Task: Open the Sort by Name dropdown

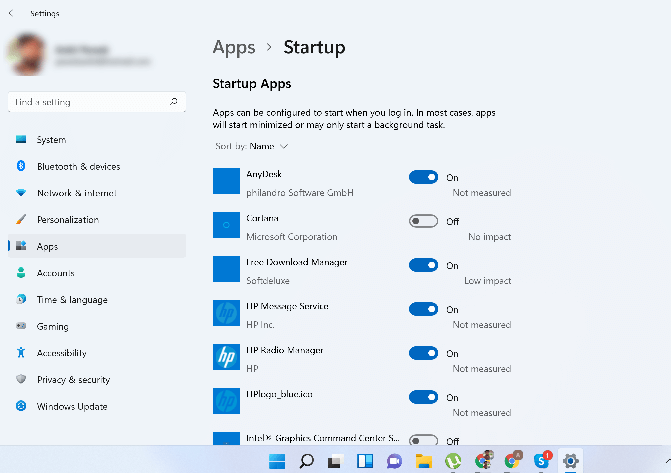Action: [252, 146]
